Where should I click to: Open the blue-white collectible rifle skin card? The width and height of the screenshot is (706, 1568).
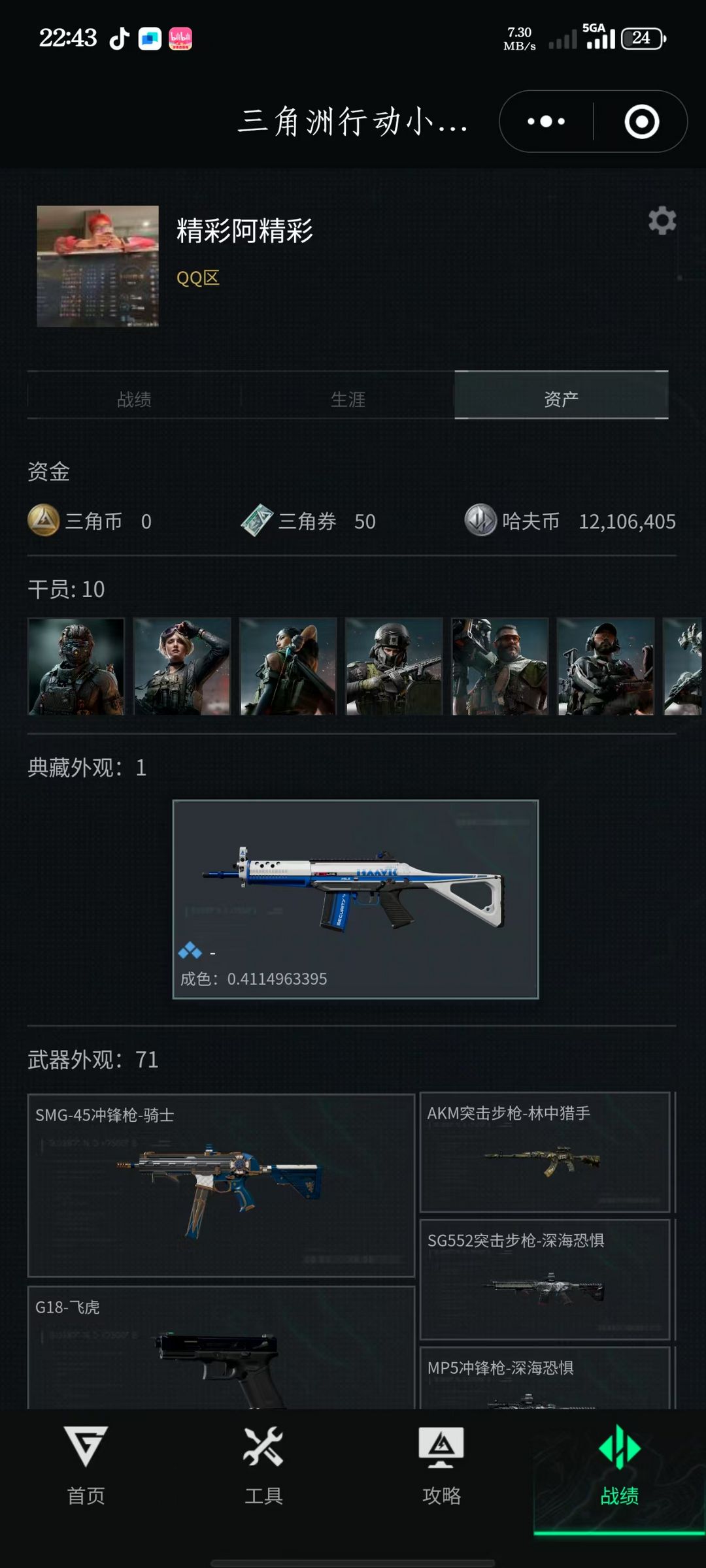(356, 899)
